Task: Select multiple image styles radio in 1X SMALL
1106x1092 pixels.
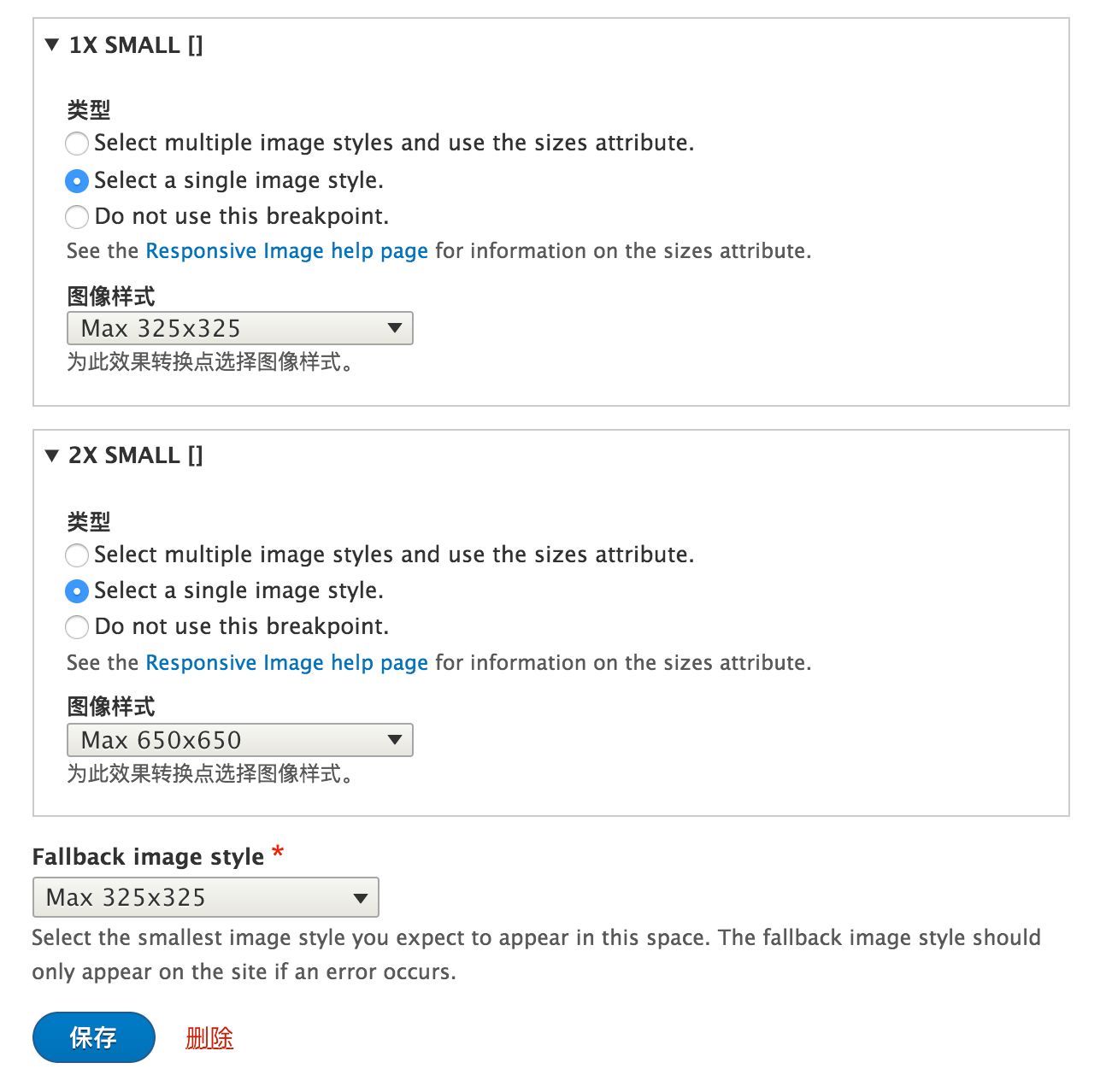Action: (77, 144)
